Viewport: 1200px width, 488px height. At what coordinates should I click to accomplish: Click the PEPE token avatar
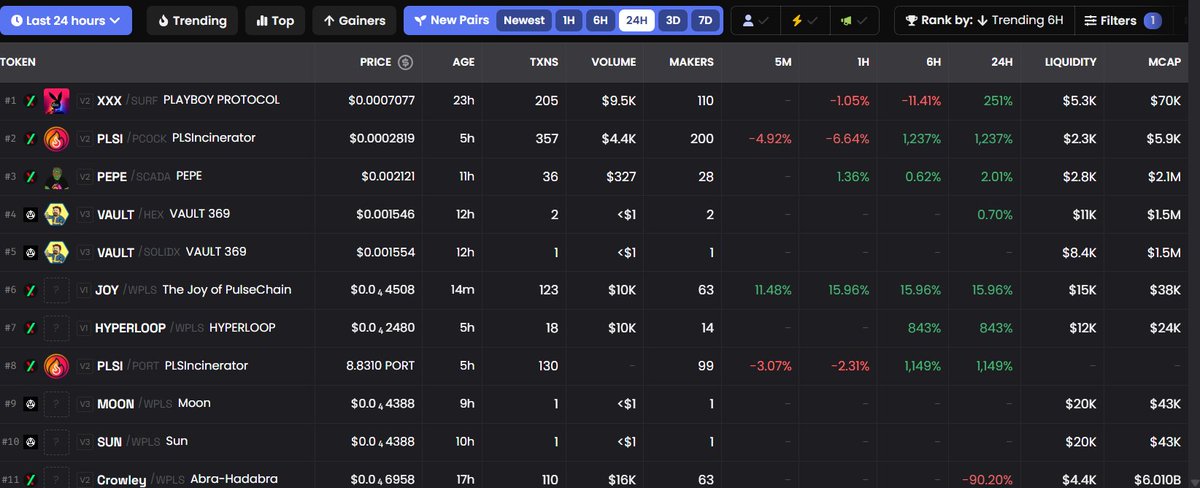(55, 177)
